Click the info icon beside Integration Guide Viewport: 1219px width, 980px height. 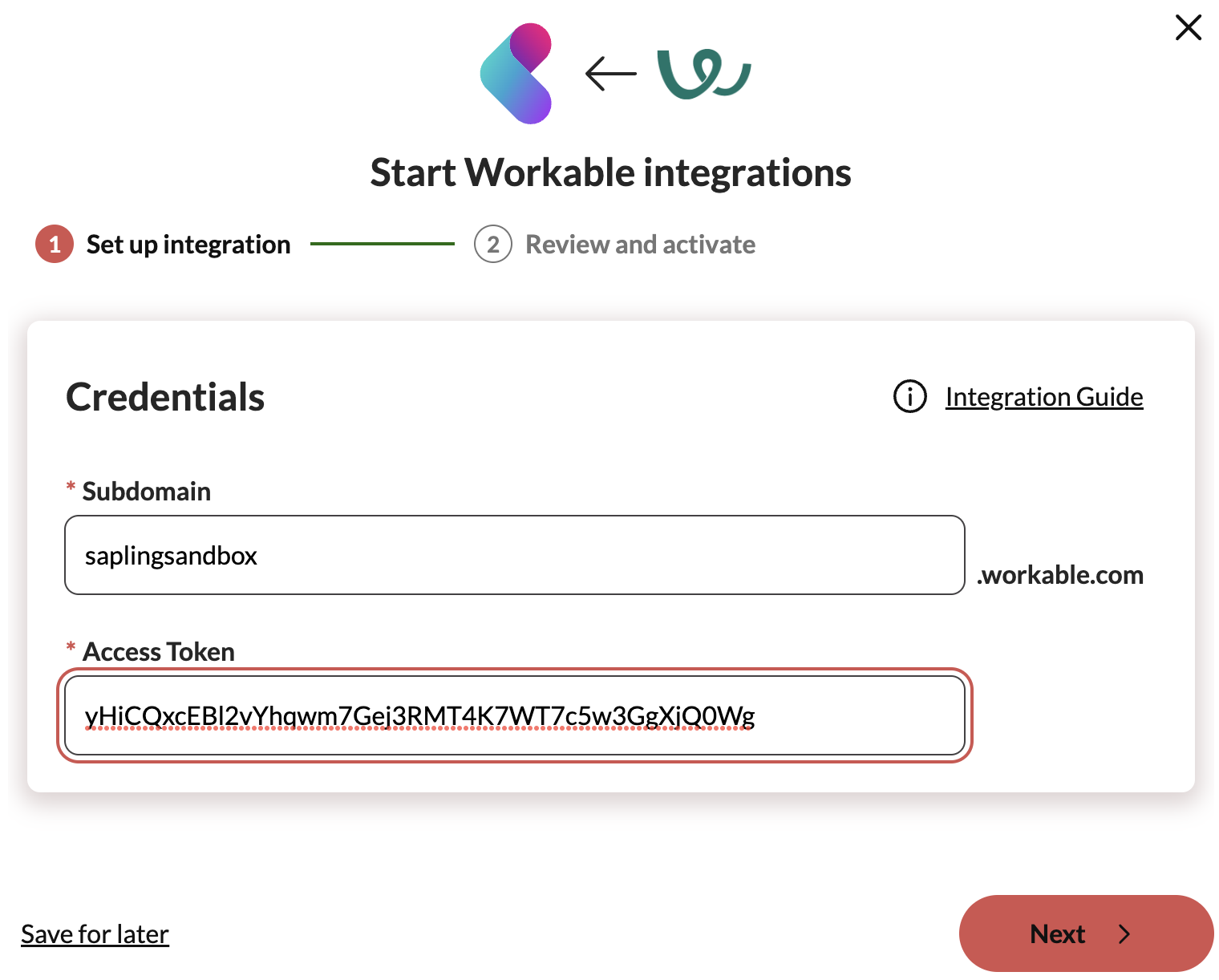[909, 396]
